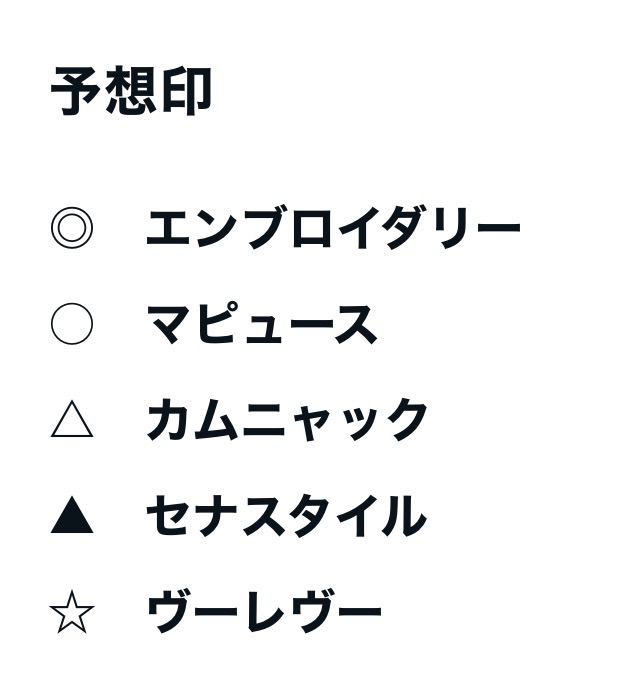
Task: Tap the symbol beside カムニャック
Action: (x=72, y=421)
